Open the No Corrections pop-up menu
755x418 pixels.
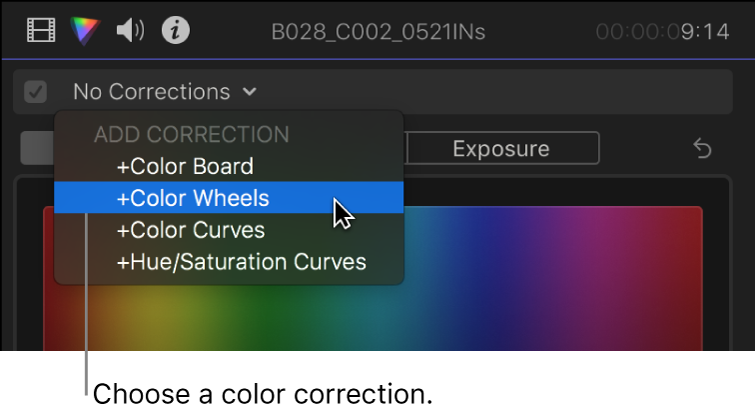coord(152,92)
